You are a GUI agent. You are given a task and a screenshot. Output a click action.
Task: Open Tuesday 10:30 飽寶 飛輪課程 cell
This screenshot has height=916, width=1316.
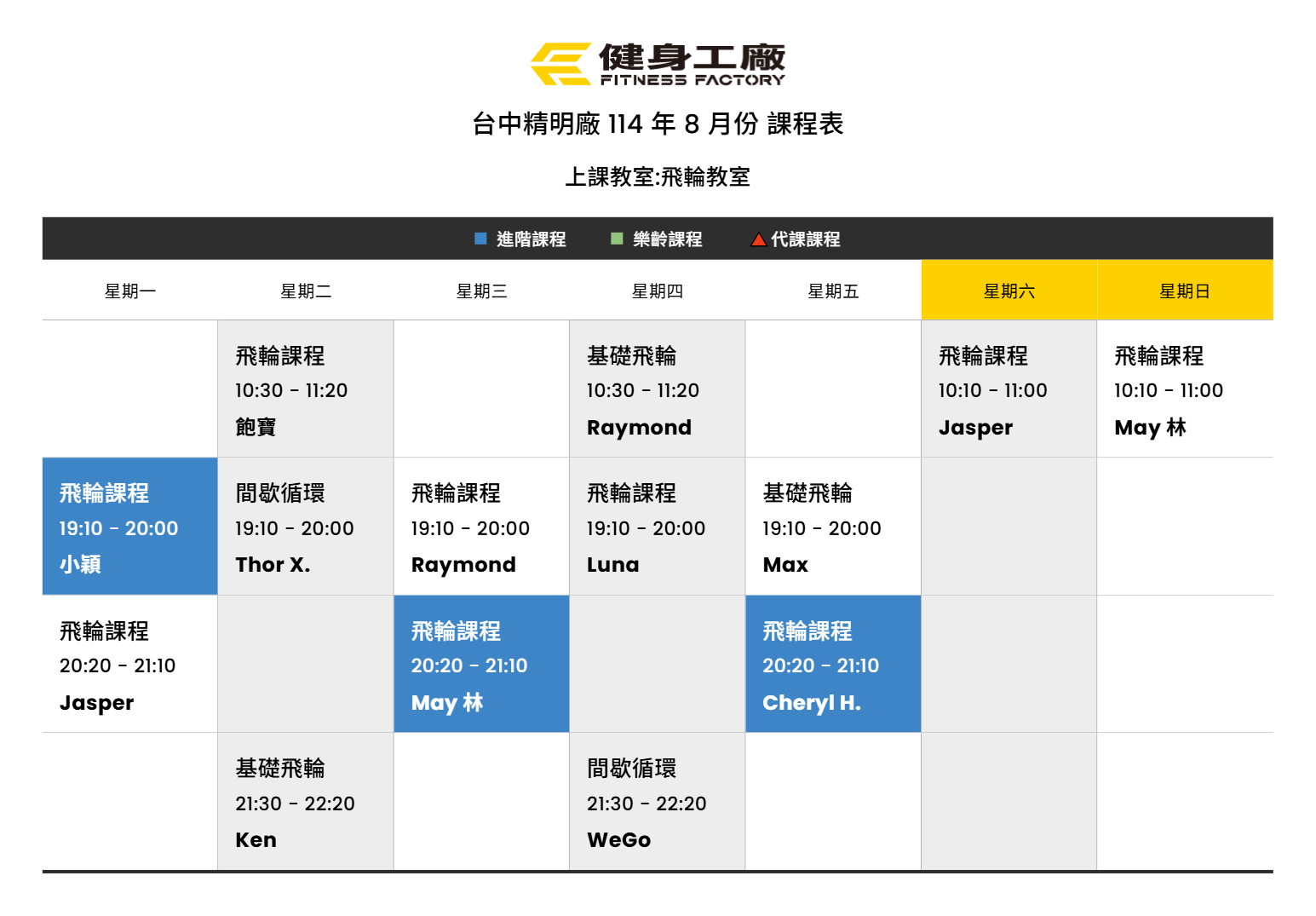(x=306, y=389)
